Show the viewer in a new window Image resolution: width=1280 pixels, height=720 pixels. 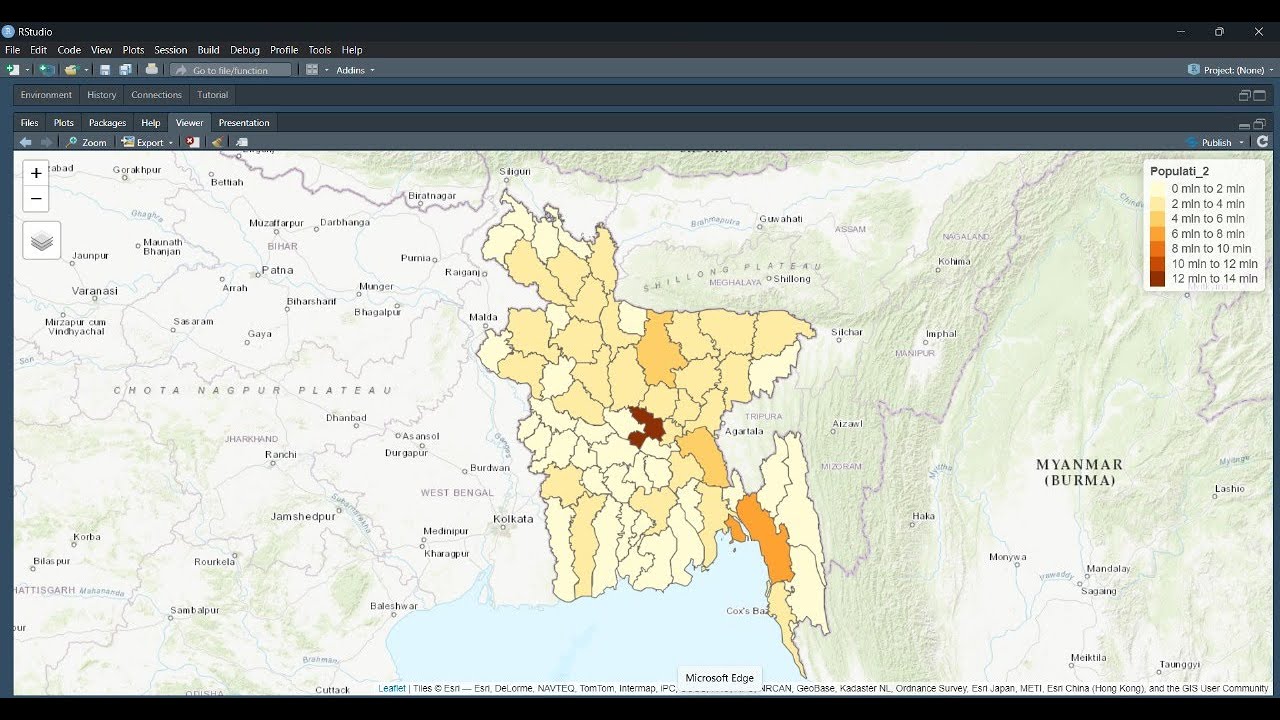pyautogui.click(x=242, y=142)
